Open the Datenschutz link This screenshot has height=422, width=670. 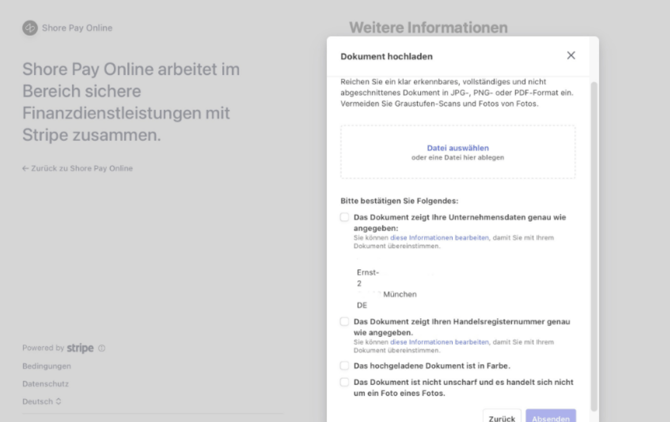click(x=46, y=384)
